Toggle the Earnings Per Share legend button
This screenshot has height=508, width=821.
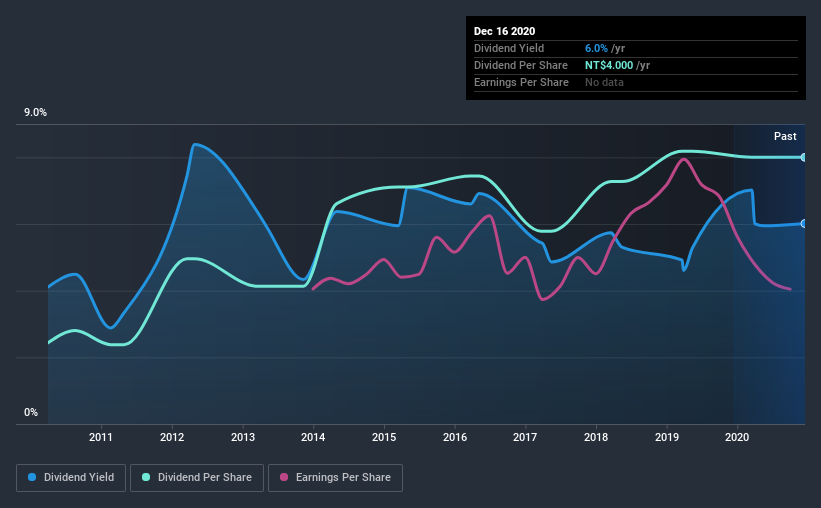pyautogui.click(x=335, y=478)
